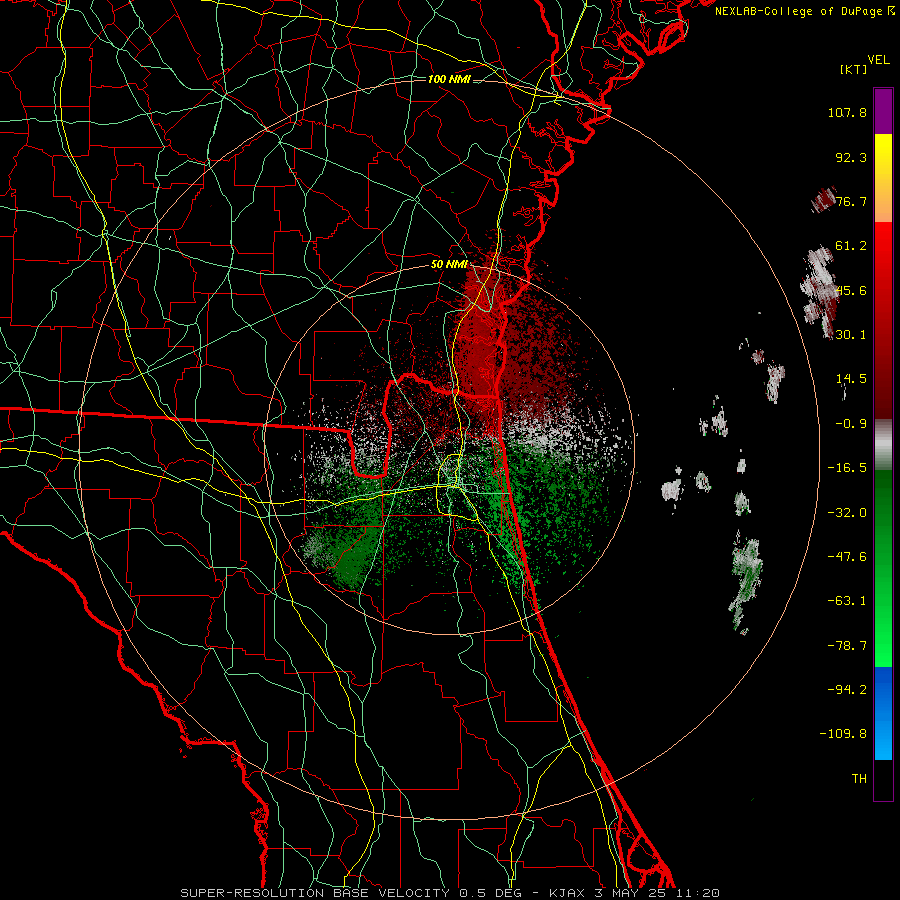Select the -16.5 scale value
This screenshot has width=900, height=900.
(x=847, y=468)
